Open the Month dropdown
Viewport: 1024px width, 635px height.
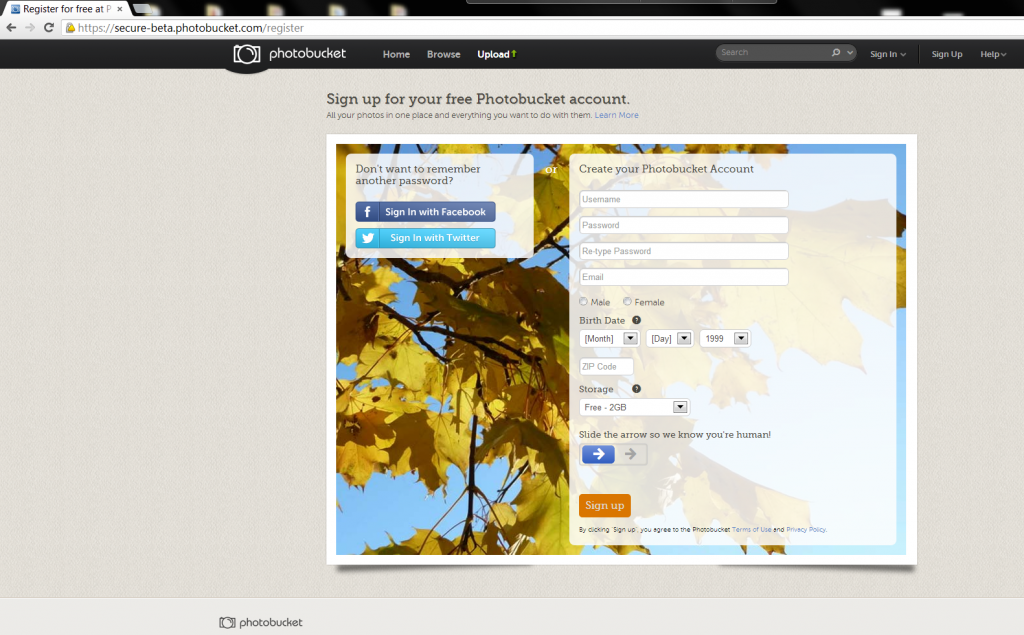(x=609, y=338)
